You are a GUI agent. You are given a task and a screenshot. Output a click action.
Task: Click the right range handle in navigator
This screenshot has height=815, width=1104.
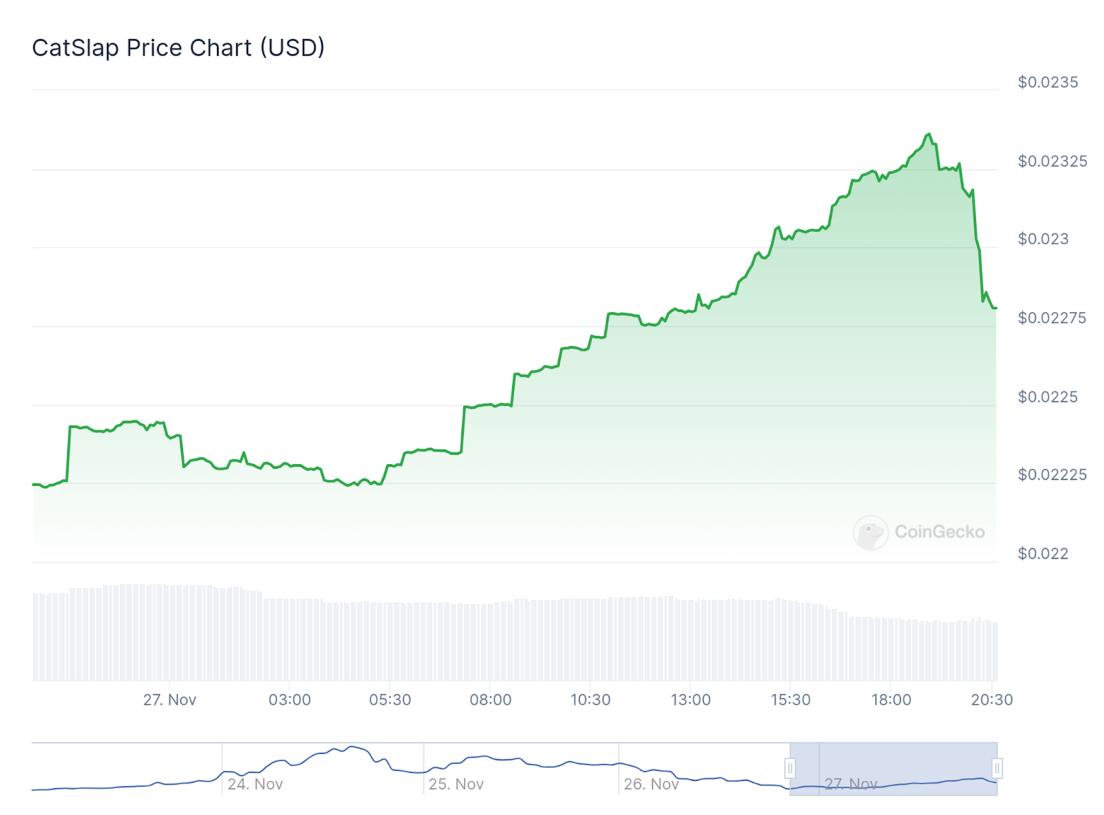pos(997,768)
